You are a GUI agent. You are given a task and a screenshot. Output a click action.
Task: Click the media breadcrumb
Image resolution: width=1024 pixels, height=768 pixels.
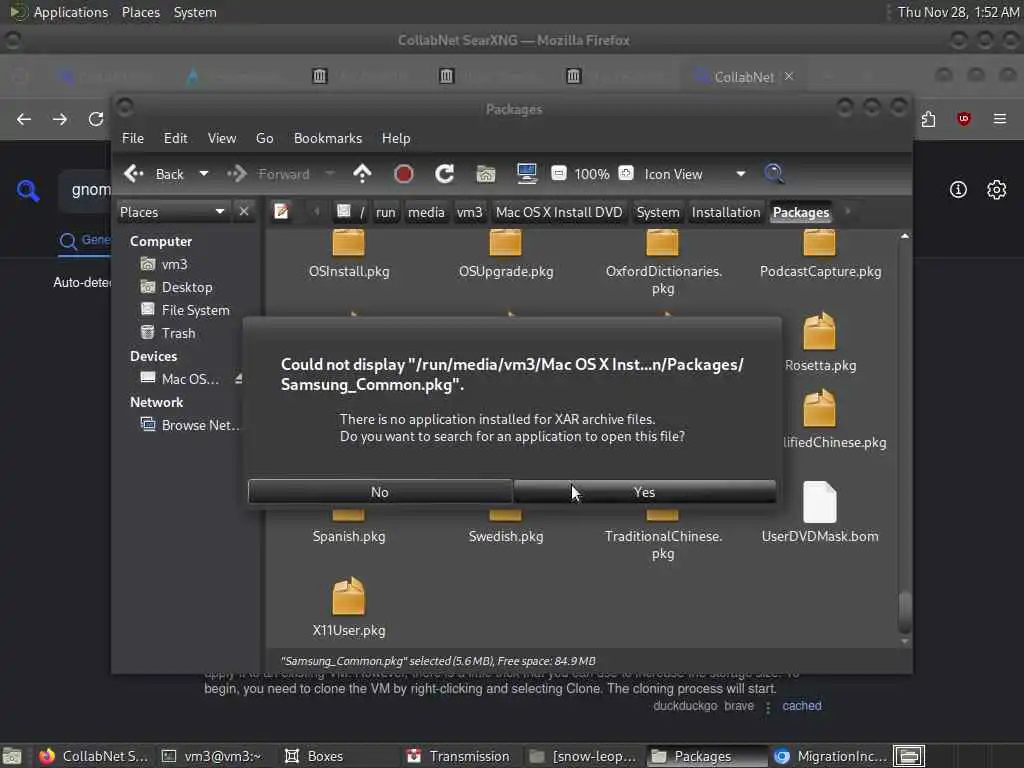(426, 212)
